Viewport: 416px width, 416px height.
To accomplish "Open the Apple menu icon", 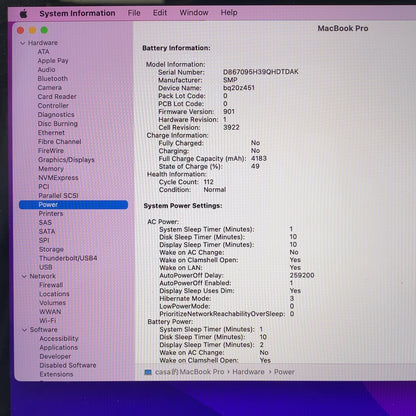I will [x=23, y=14].
